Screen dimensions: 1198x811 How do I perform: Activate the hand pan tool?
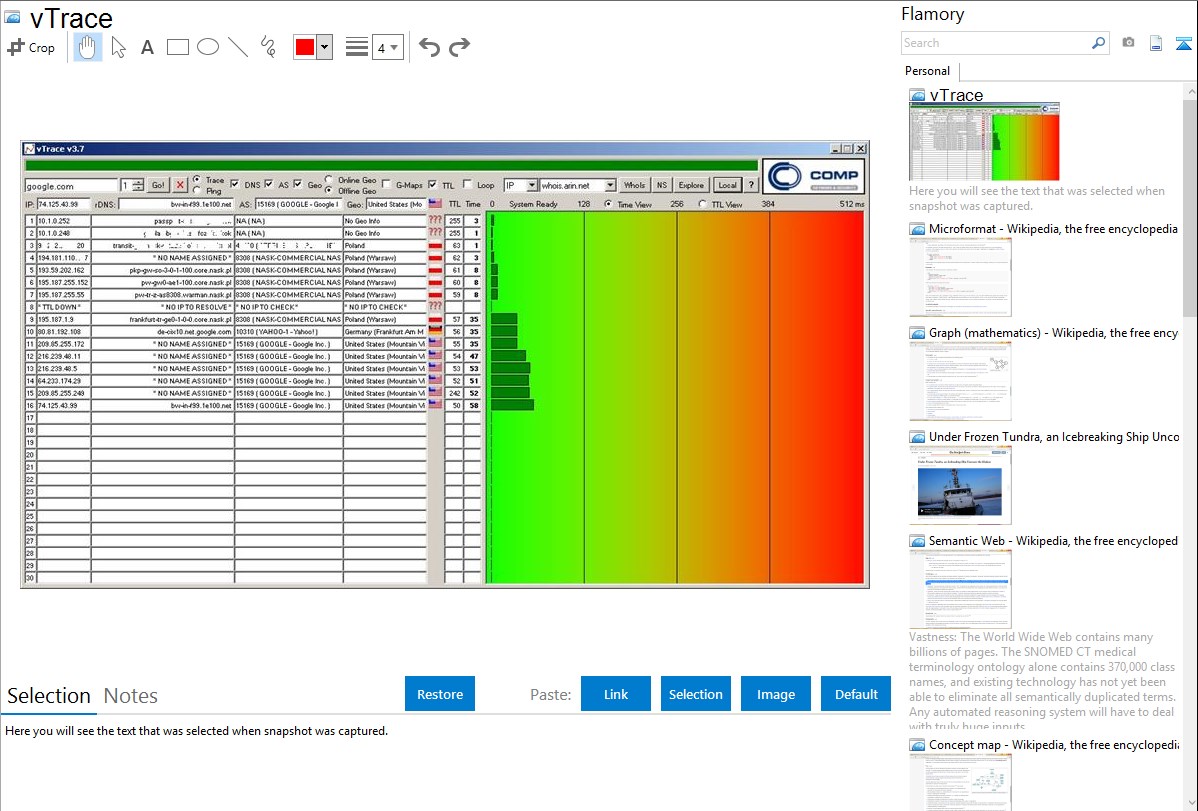pyautogui.click(x=87, y=47)
